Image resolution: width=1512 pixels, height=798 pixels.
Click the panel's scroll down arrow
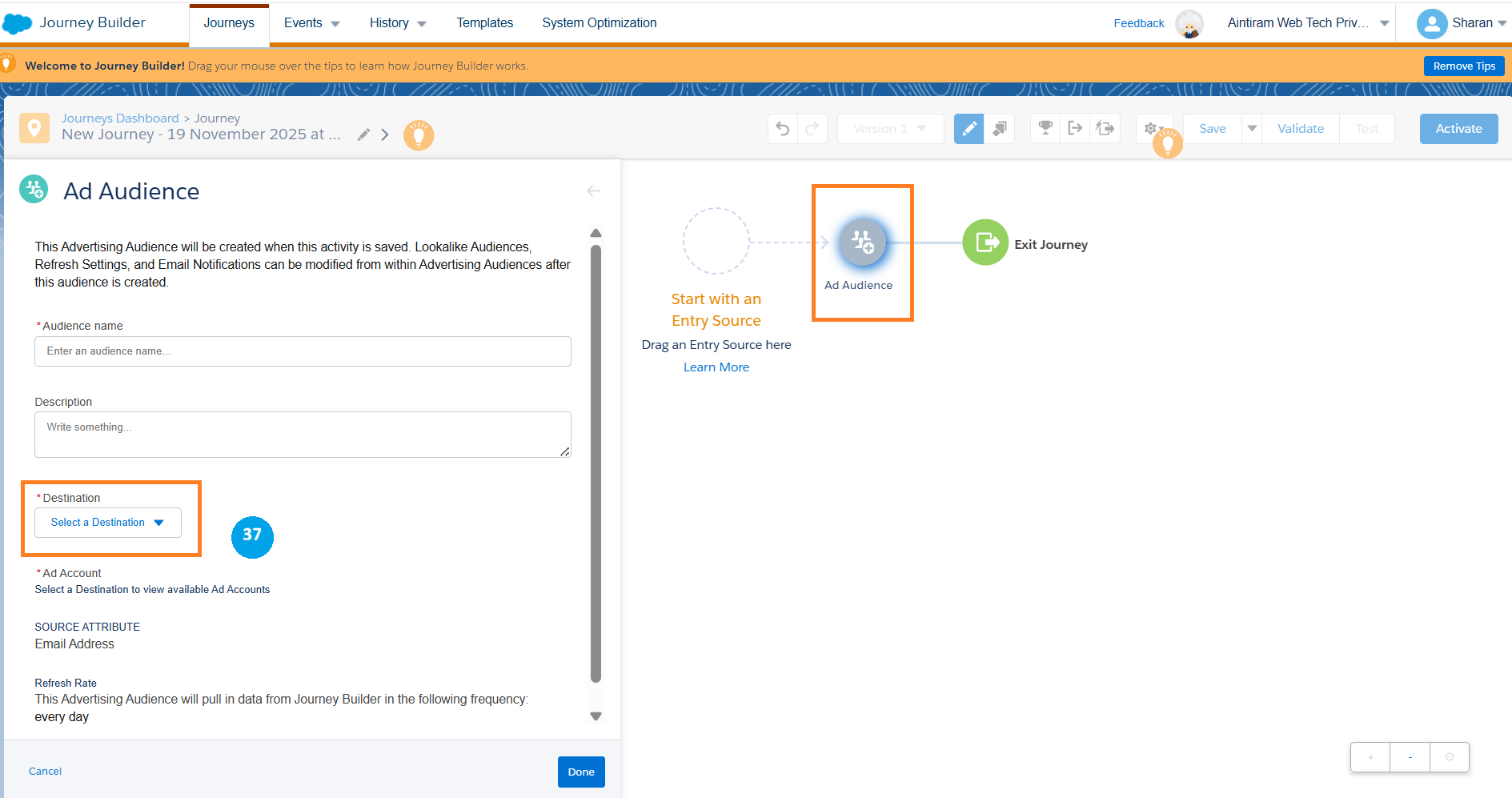tap(596, 716)
